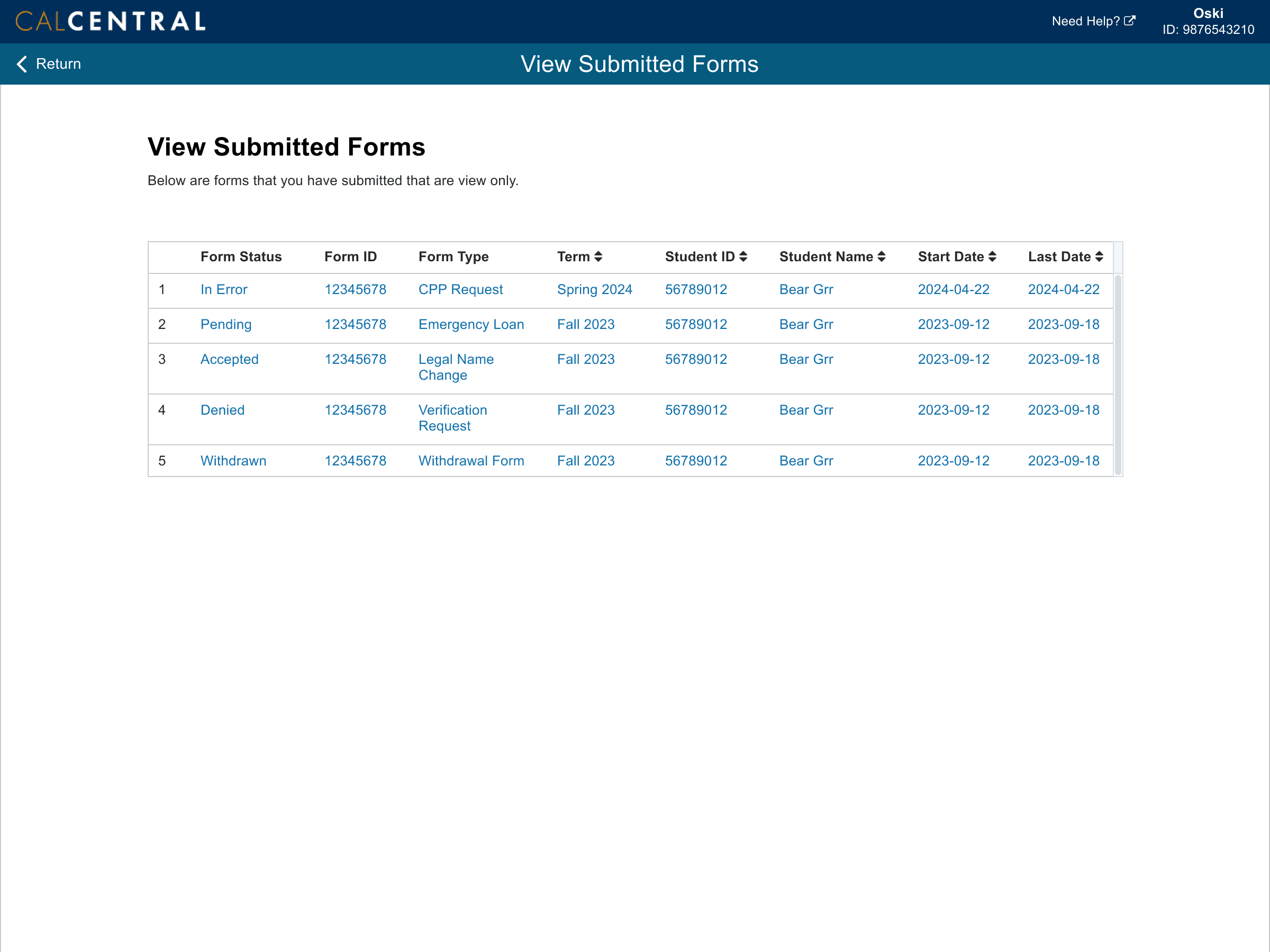Click the Return text in header bar
The width and height of the screenshot is (1270, 952).
point(58,63)
